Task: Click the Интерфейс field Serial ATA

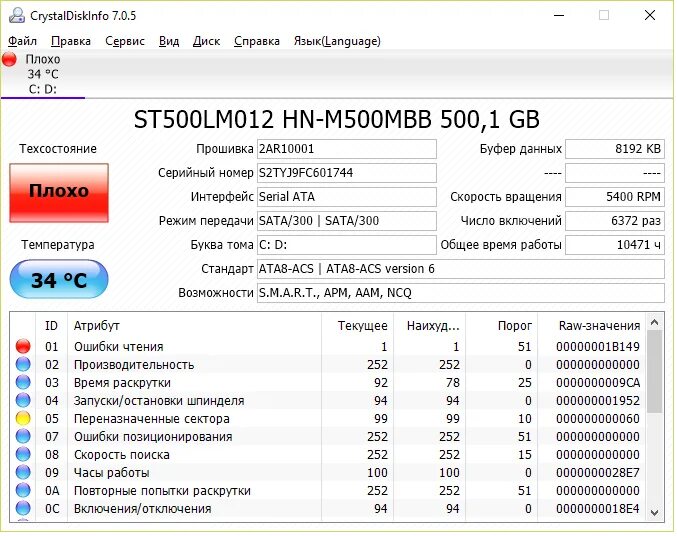Action: pos(347,197)
